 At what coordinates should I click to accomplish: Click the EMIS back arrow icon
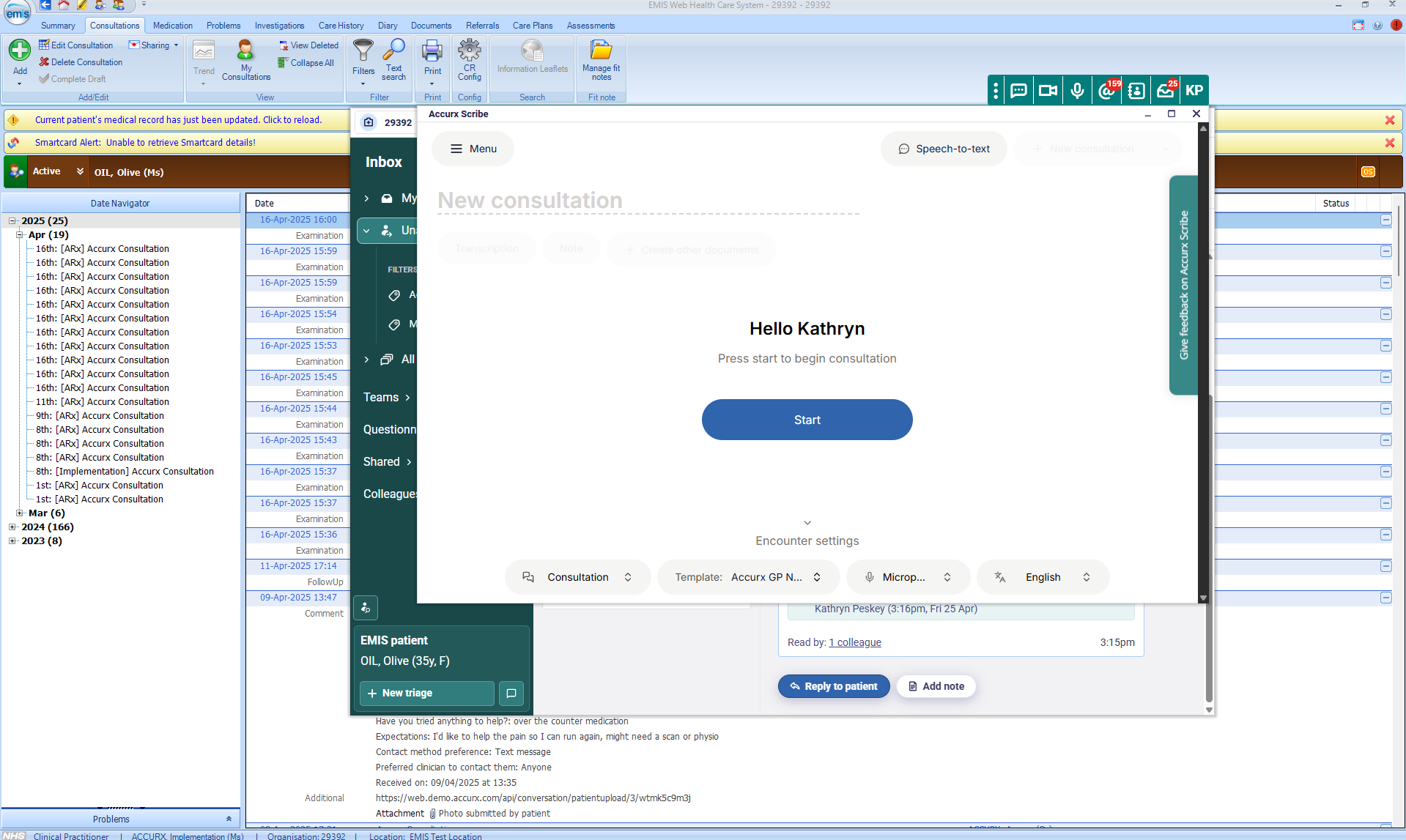(x=45, y=5)
